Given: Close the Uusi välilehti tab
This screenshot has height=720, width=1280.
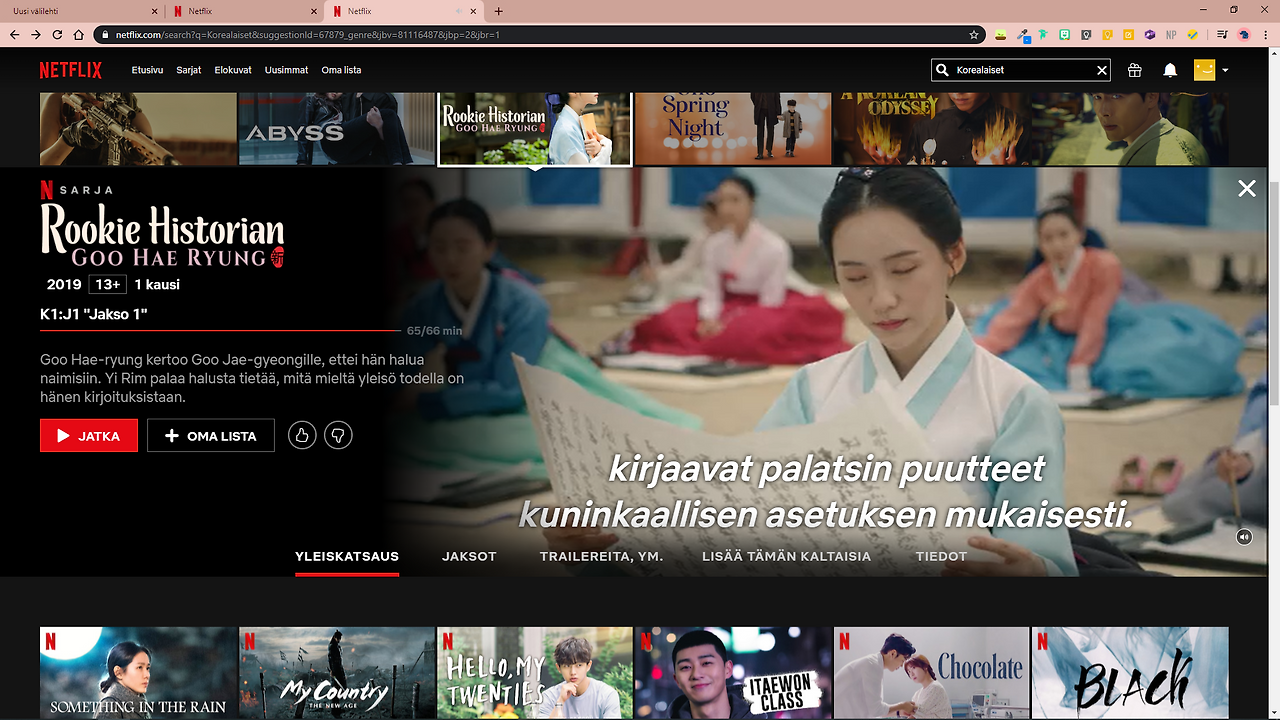Looking at the screenshot, I should pyautogui.click(x=155, y=11).
